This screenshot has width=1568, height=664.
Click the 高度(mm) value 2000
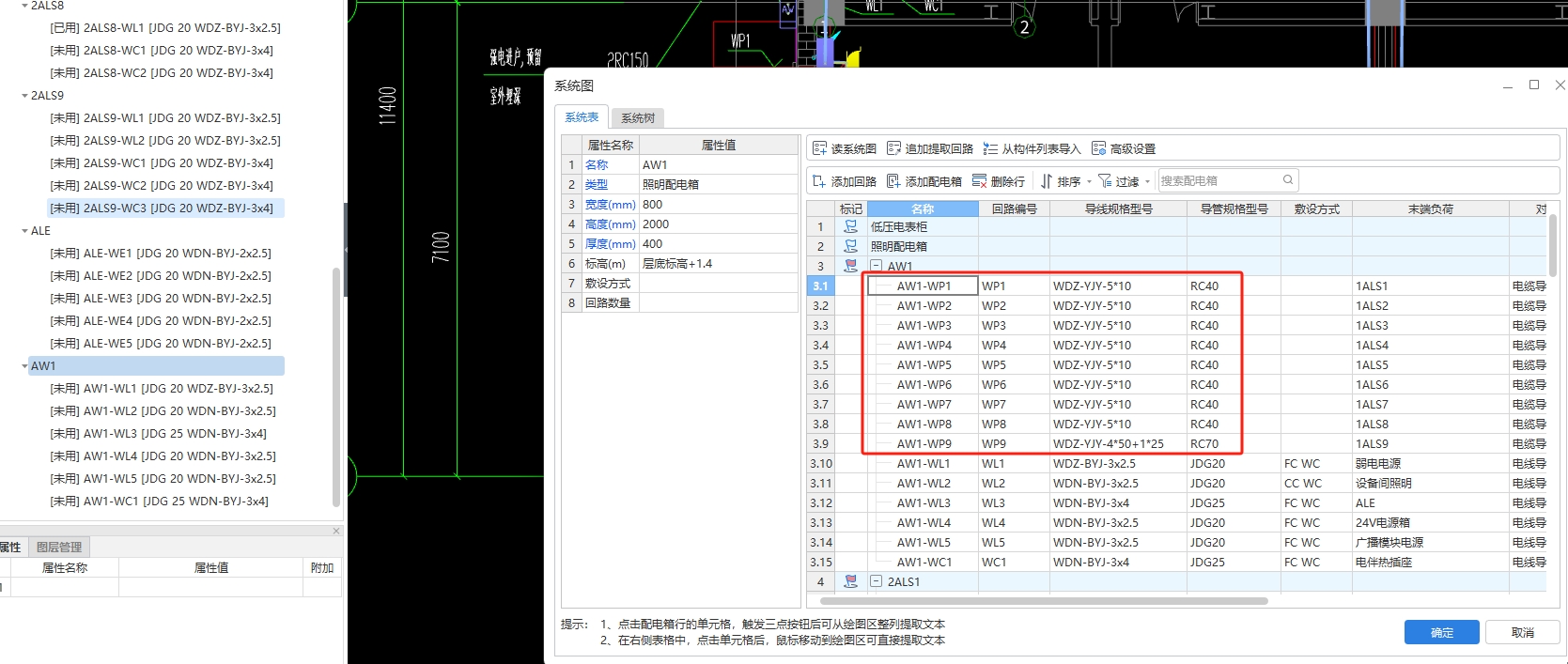coord(719,224)
